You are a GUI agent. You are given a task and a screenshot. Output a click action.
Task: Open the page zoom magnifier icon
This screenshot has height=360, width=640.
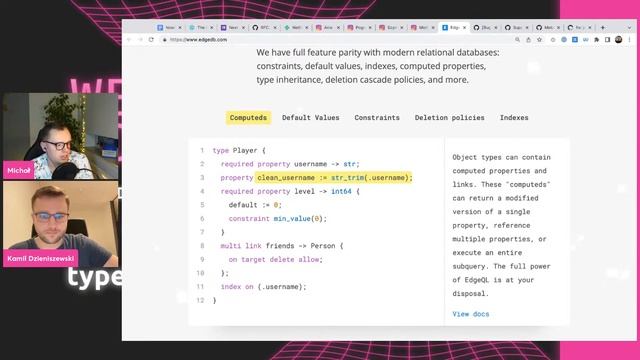tap(518, 40)
